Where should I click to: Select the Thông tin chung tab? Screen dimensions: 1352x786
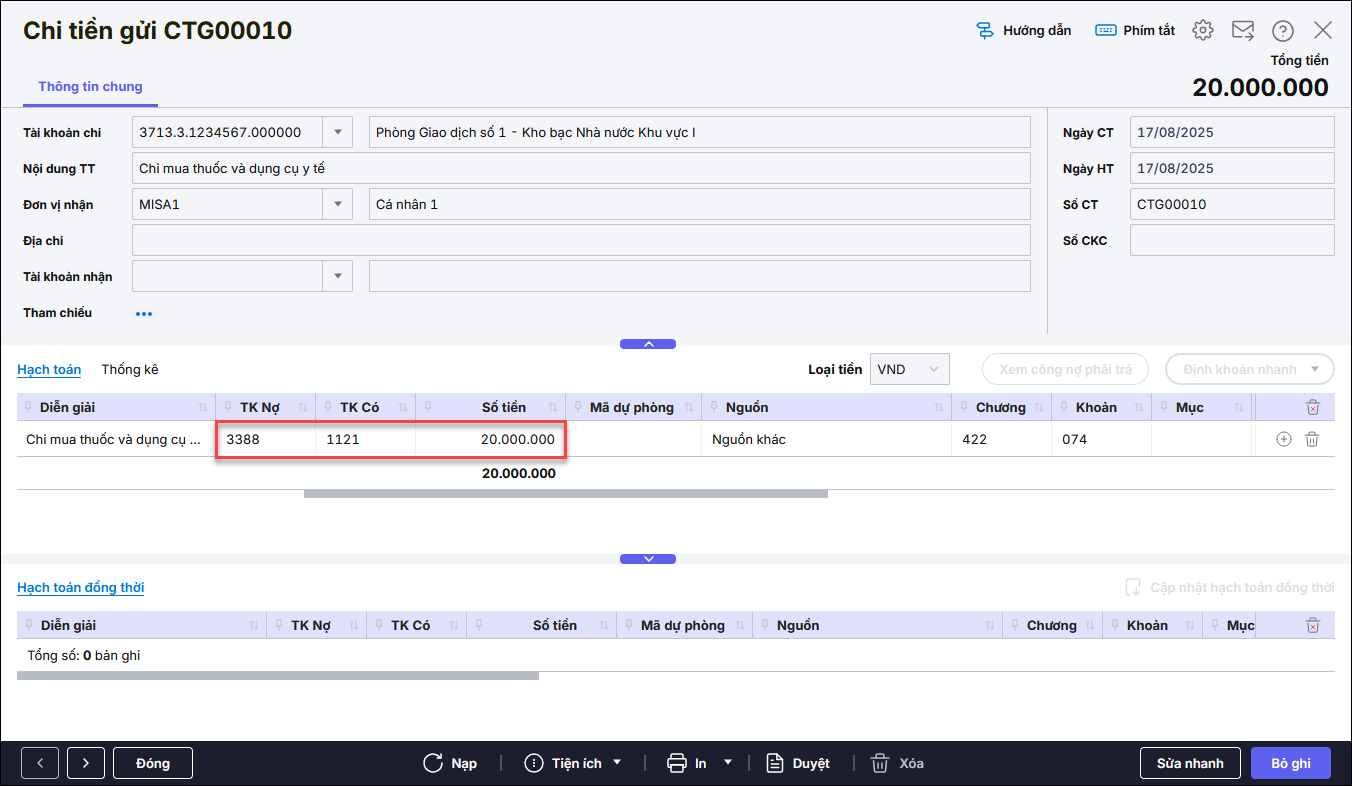[90, 87]
